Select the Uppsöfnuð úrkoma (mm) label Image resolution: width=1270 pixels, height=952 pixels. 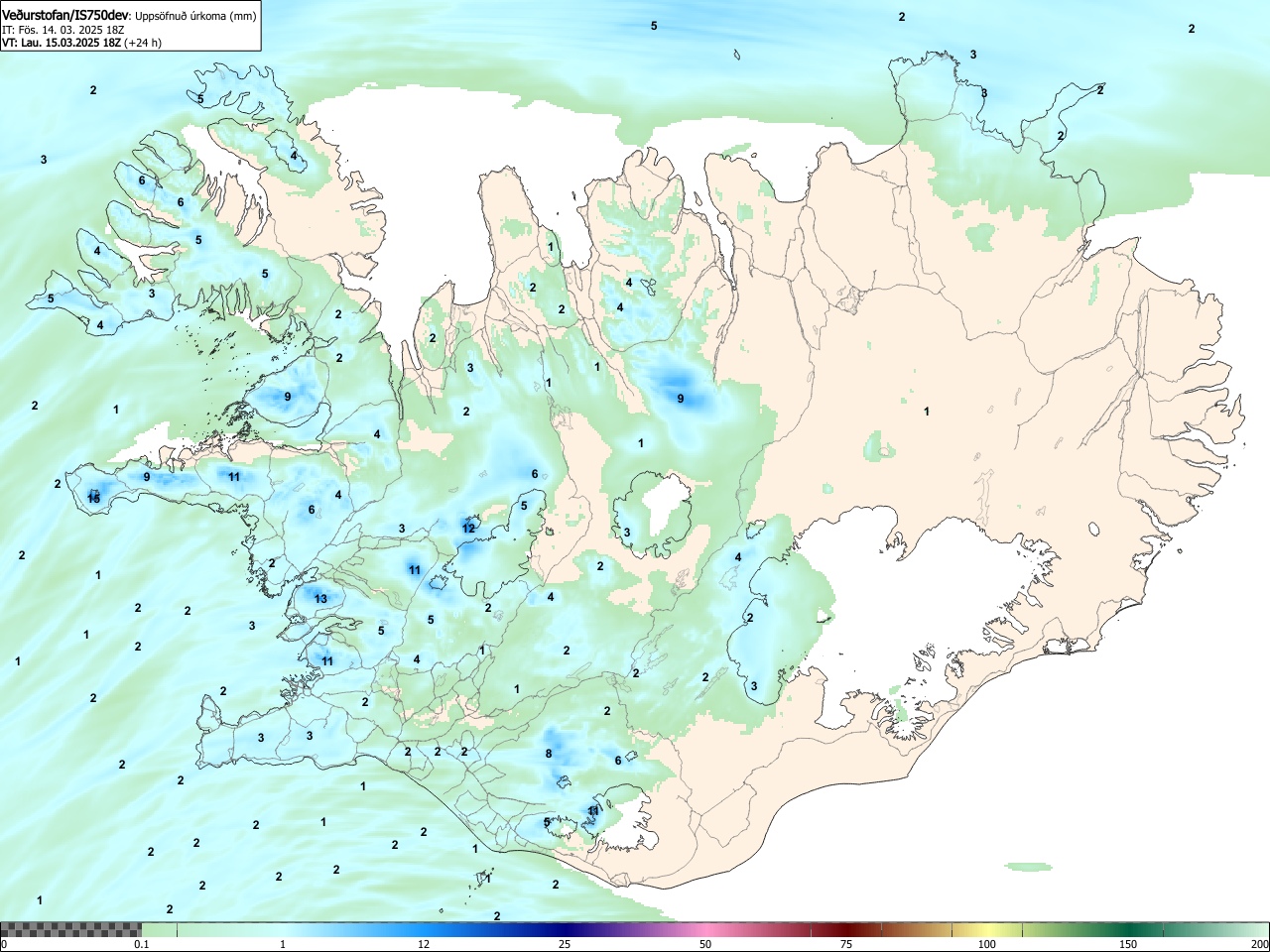tap(195, 16)
